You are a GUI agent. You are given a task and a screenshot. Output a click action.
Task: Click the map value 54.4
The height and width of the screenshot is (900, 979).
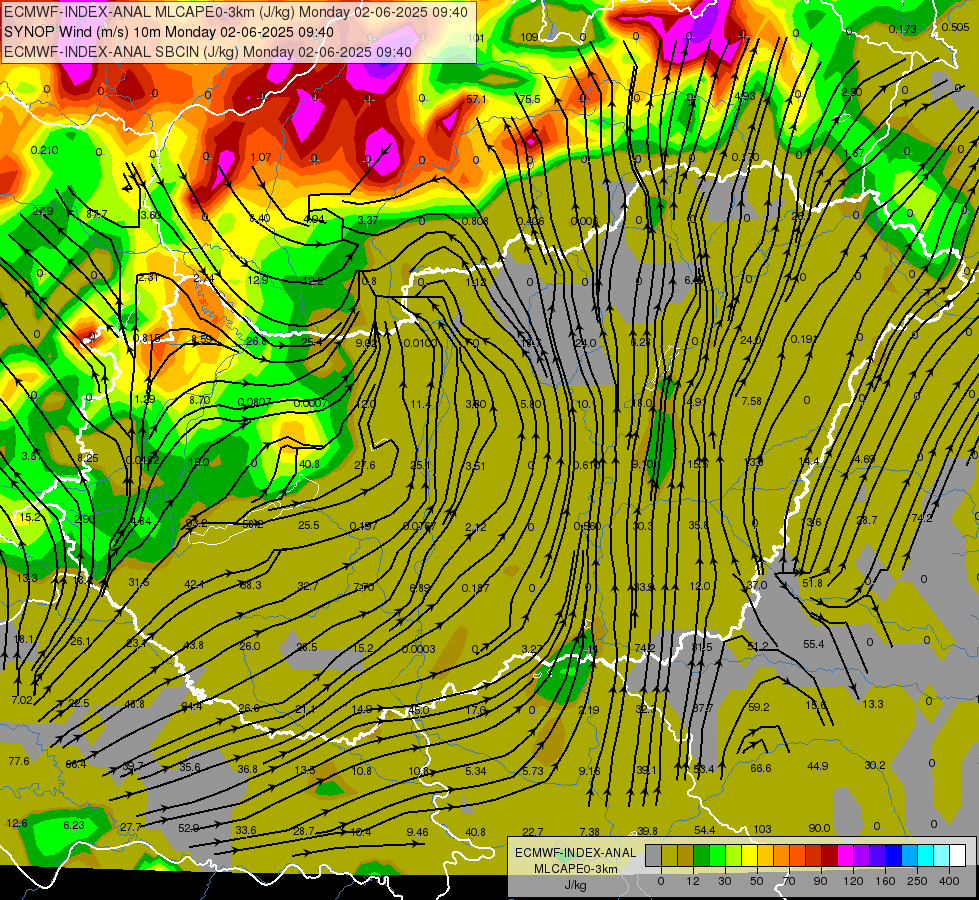pos(705,829)
